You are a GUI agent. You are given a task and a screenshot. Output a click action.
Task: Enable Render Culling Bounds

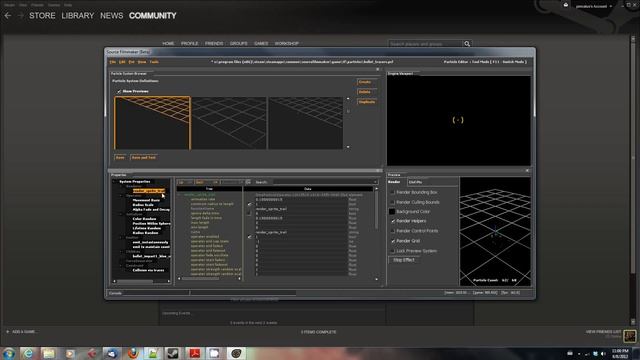393,202
